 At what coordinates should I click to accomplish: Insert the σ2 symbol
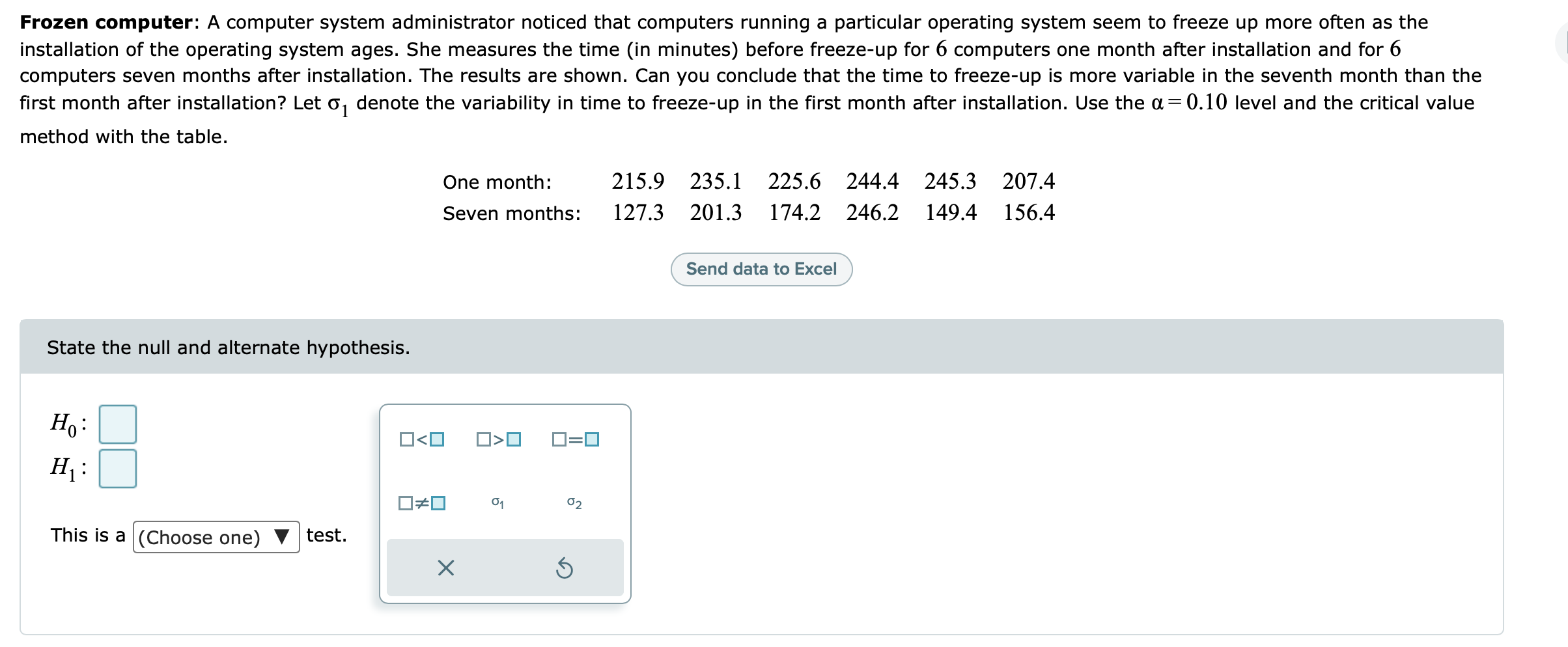[573, 502]
